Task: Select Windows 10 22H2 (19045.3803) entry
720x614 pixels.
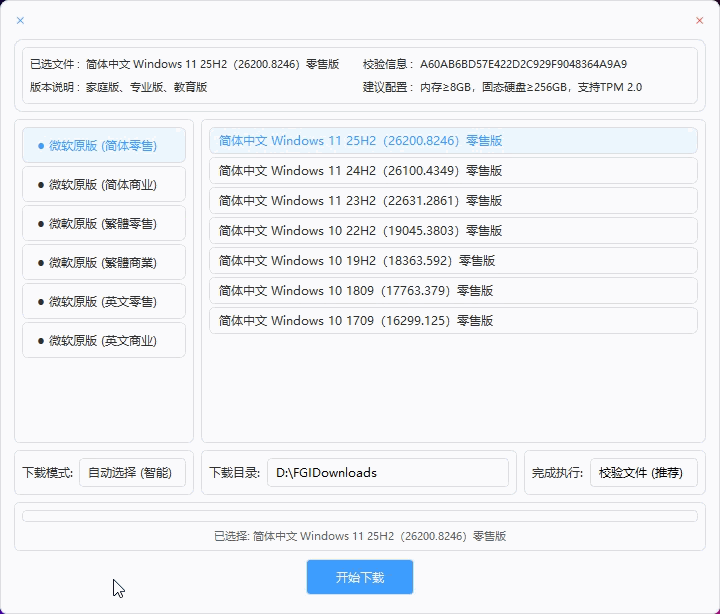Action: (x=453, y=231)
